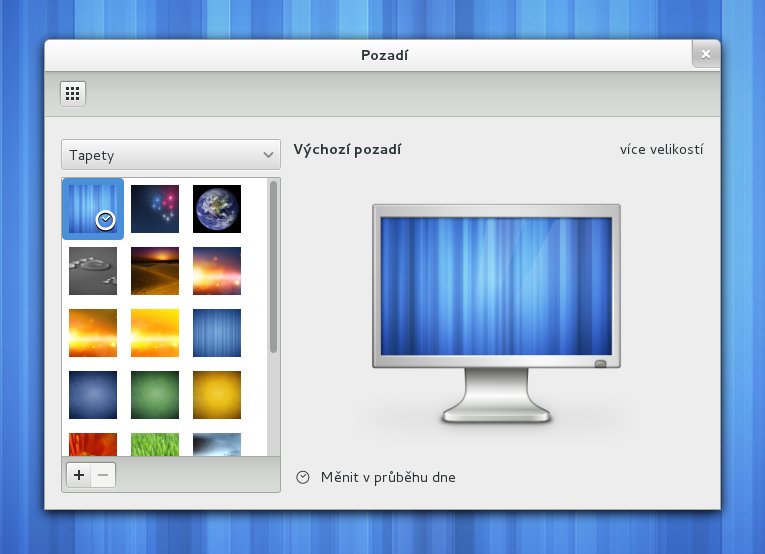Select the dark blue gradient wallpaper
Image resolution: width=765 pixels, height=554 pixels.
93,395
